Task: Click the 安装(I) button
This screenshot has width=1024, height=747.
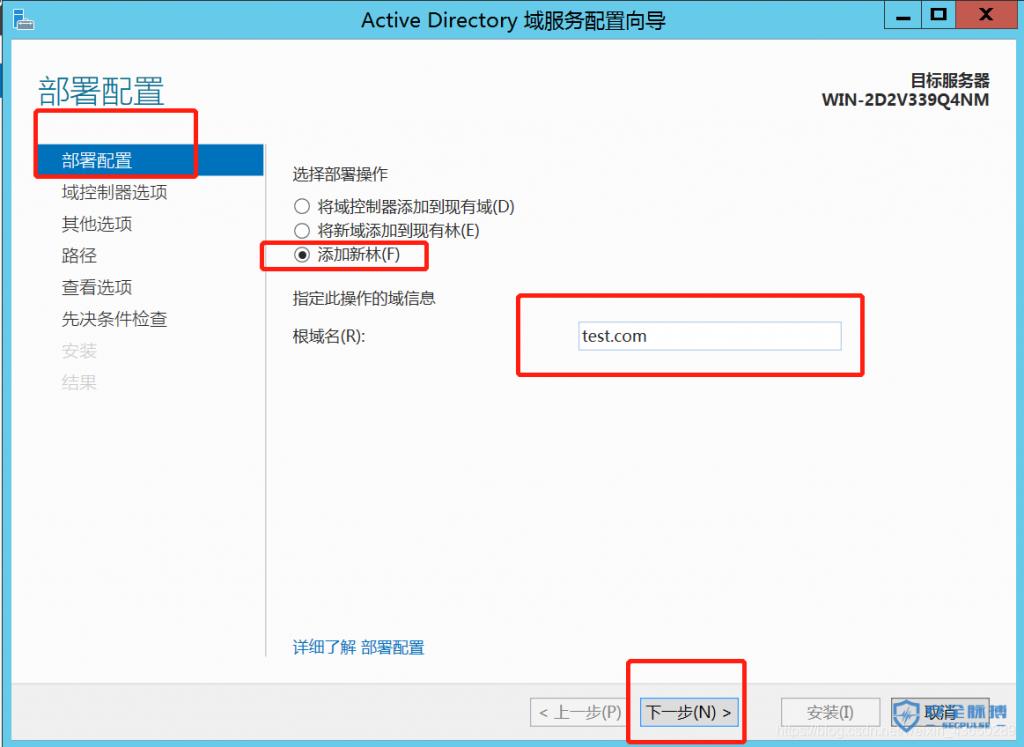Action: click(829, 712)
